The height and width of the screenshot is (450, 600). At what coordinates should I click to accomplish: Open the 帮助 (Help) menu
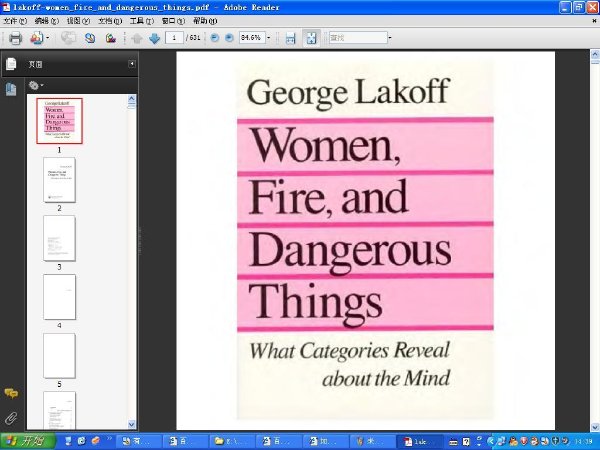click(x=205, y=21)
